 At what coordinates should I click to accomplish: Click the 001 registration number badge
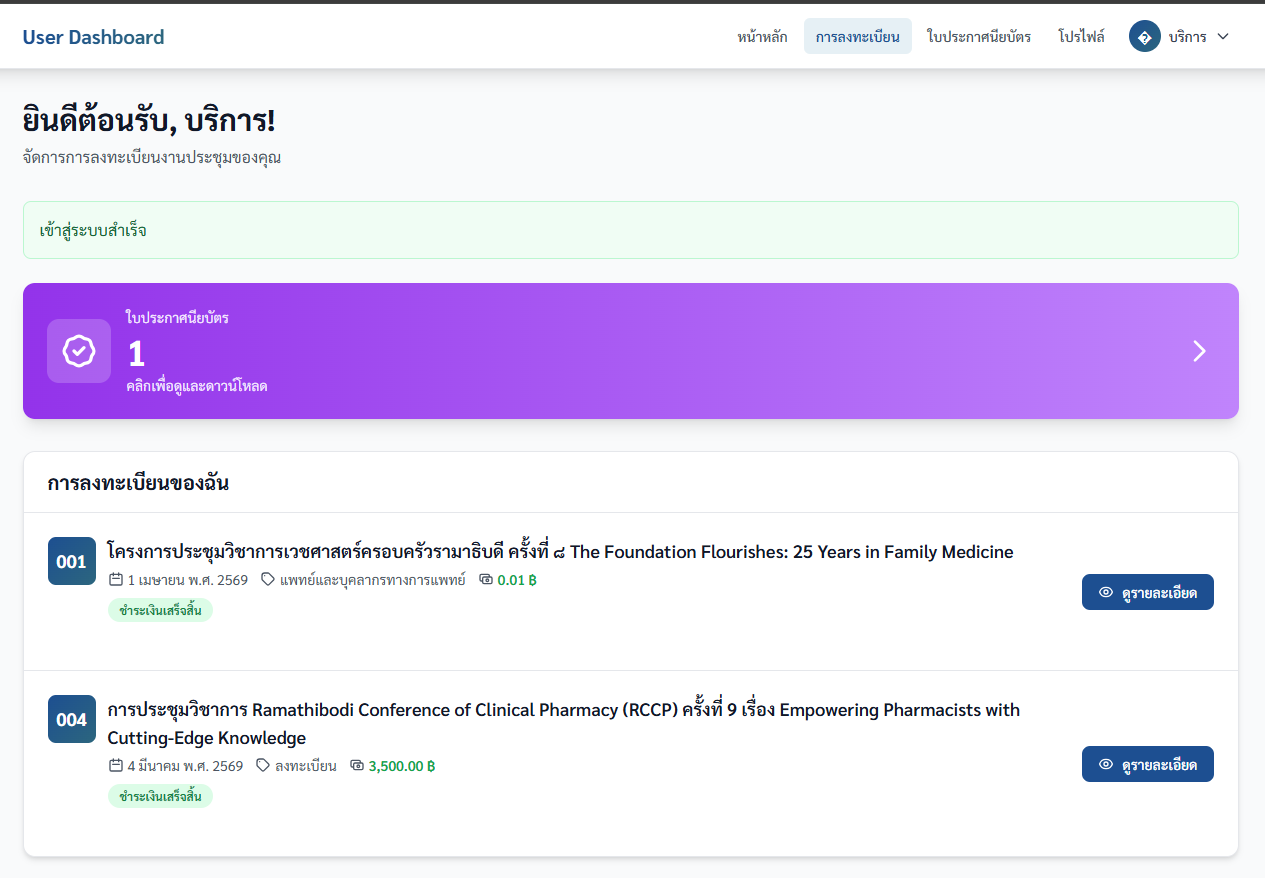[x=72, y=561]
